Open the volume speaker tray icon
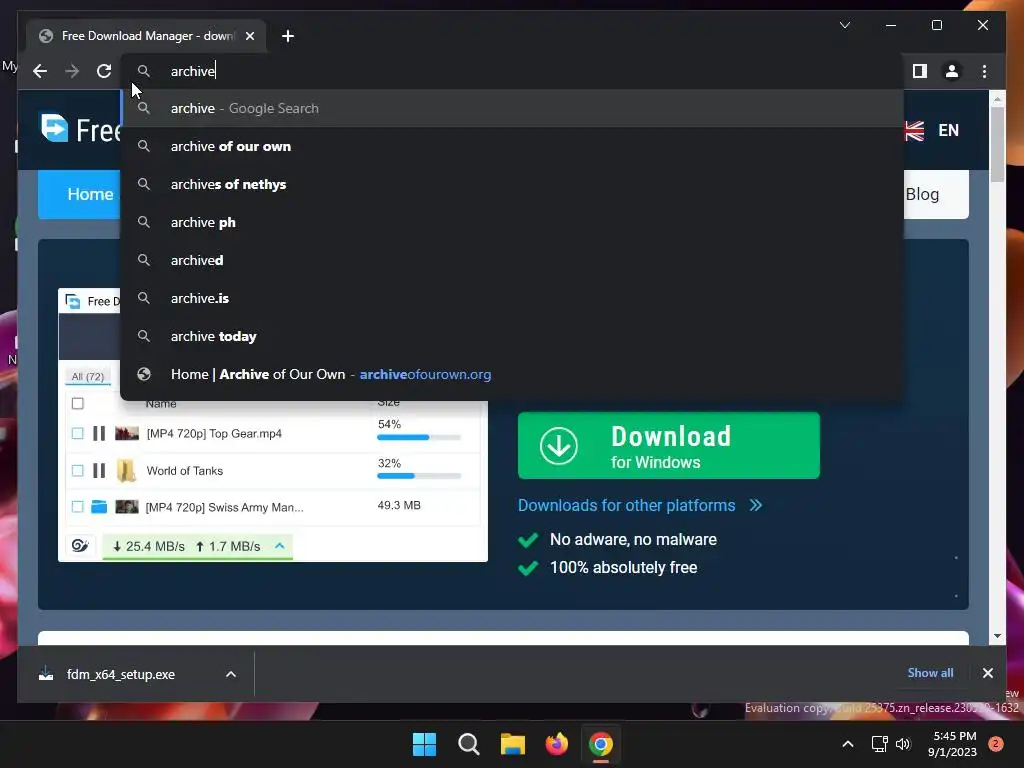 (903, 744)
